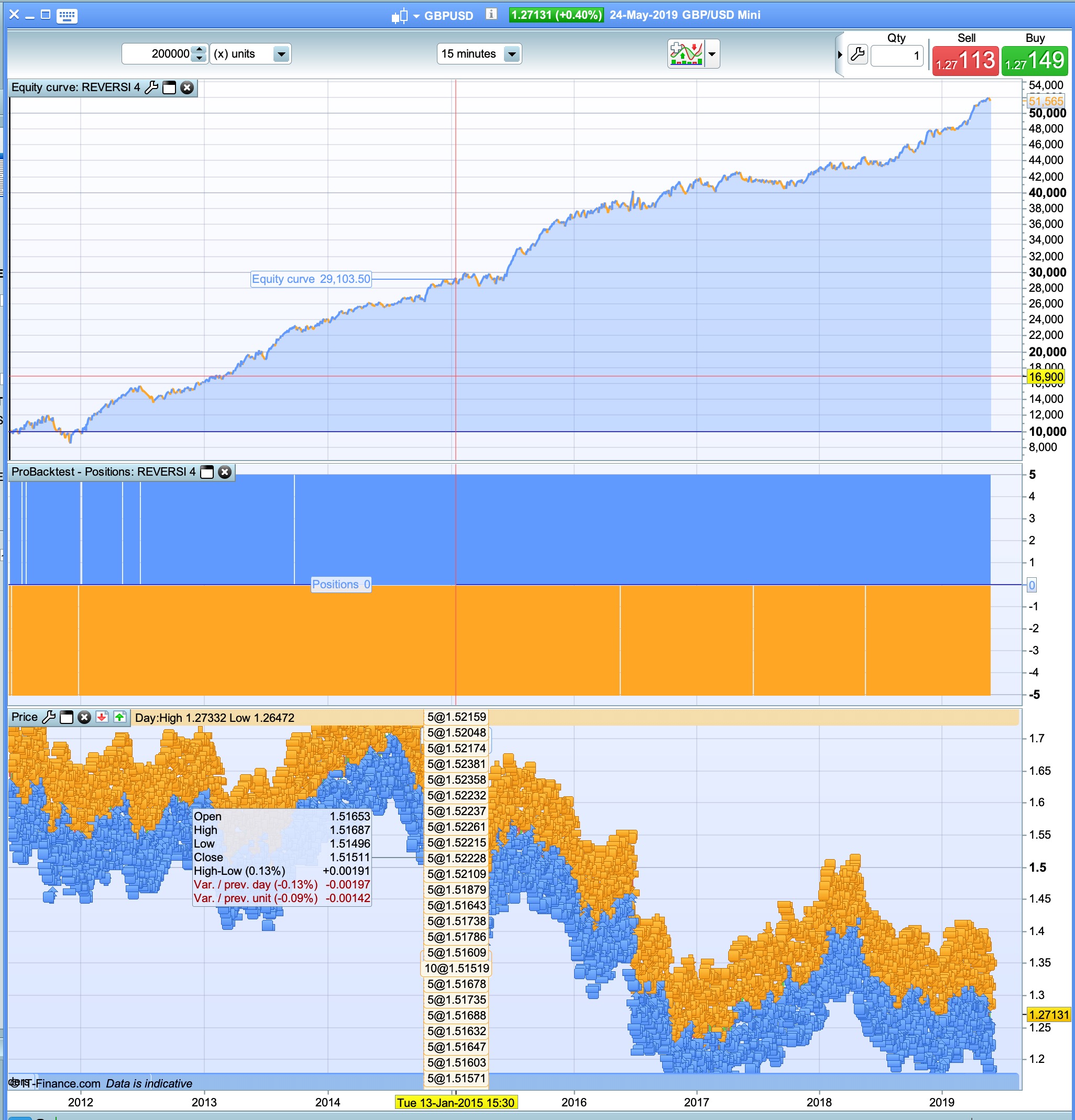Expand chart style arrow beside GBPUSD

click(416, 16)
